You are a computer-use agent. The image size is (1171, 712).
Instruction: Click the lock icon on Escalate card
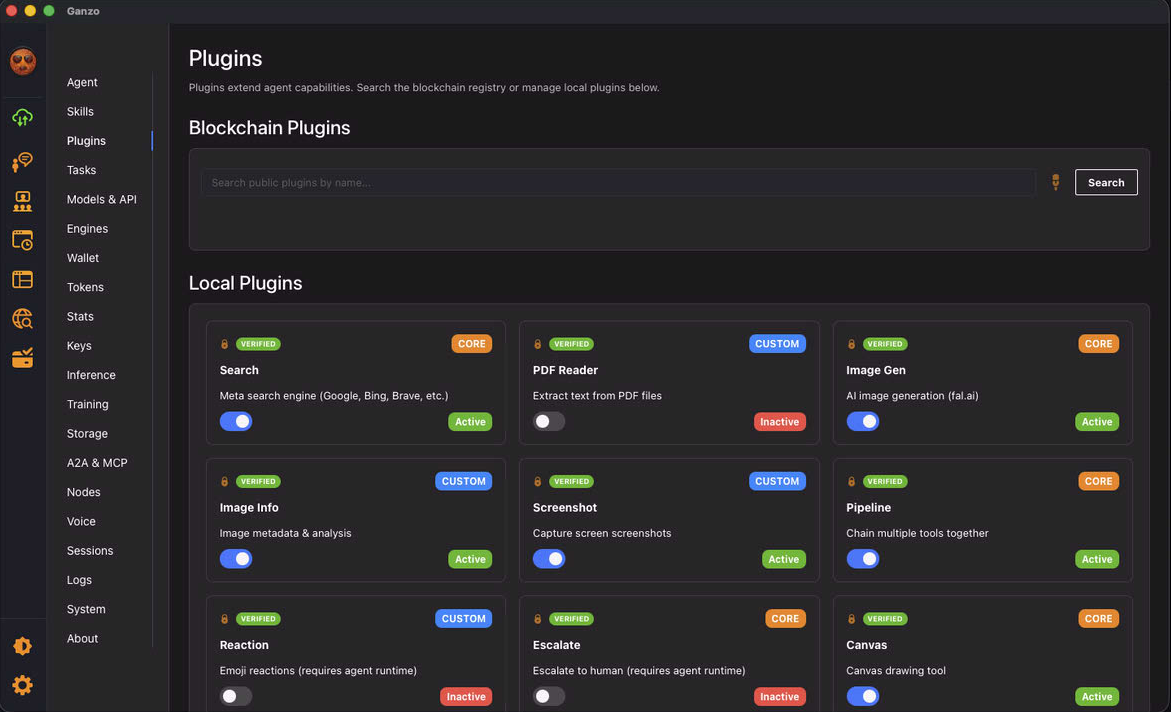pyautogui.click(x=537, y=619)
